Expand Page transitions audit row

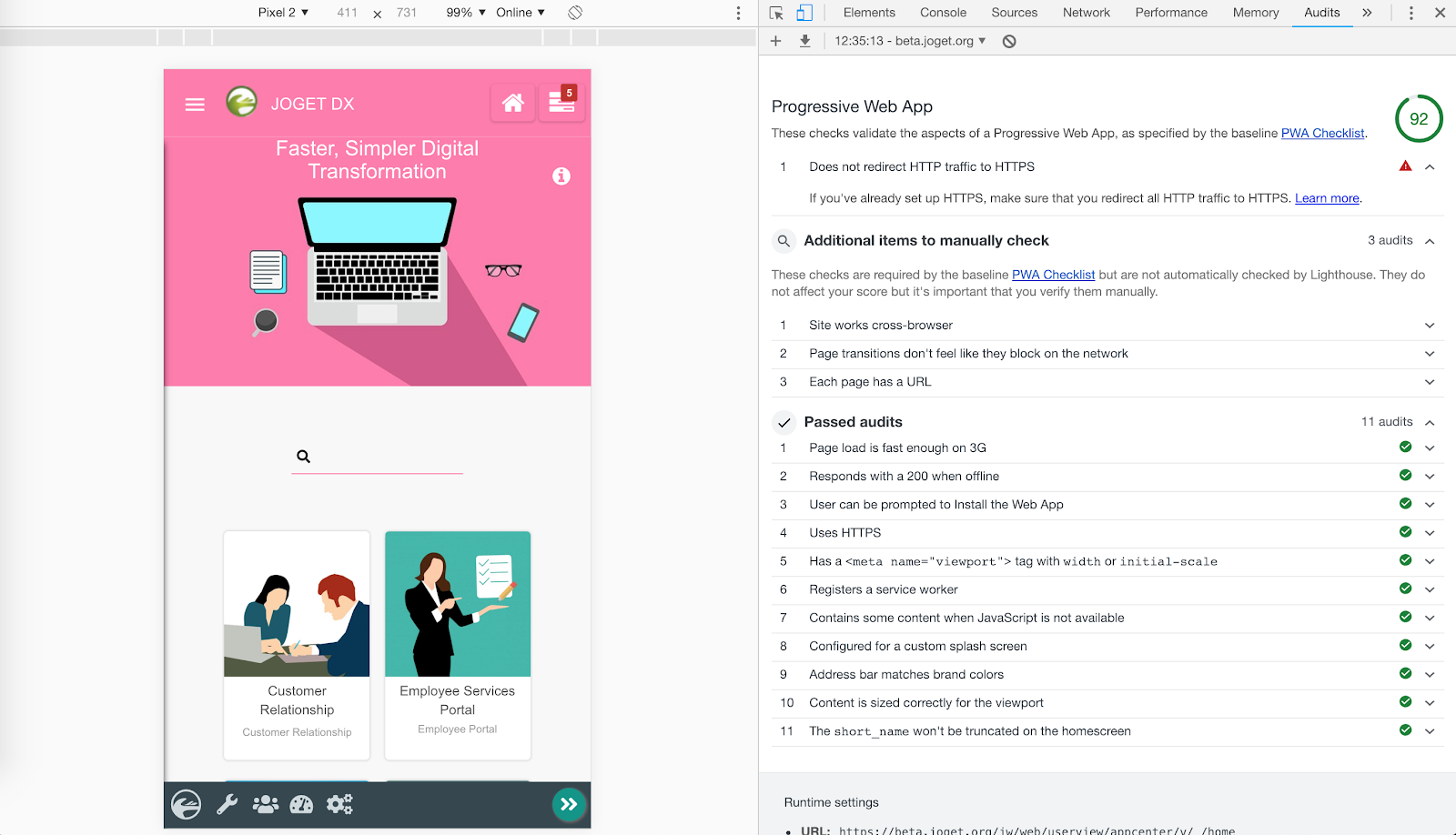click(1430, 354)
